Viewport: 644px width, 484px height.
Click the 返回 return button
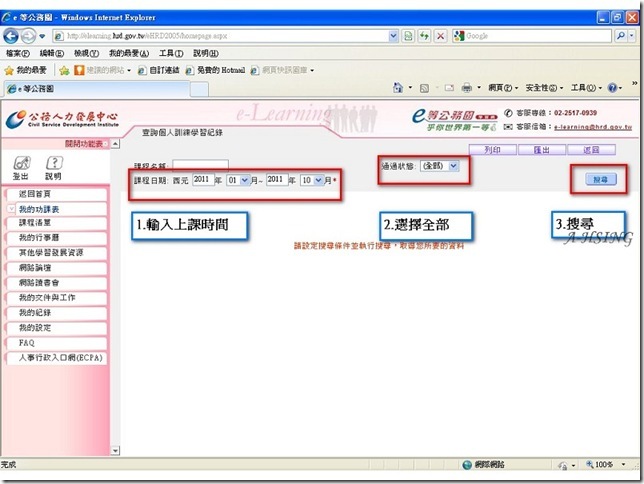591,150
